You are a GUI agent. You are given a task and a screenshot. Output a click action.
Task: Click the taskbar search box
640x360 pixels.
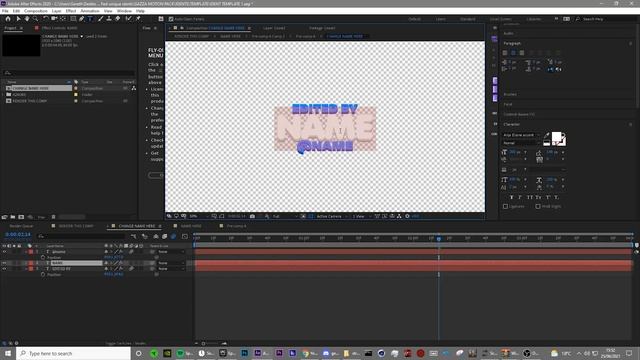[x=73, y=353]
